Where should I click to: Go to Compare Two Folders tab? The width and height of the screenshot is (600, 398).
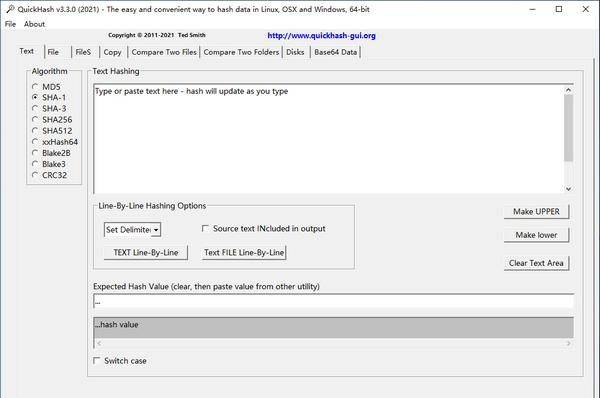pos(241,52)
